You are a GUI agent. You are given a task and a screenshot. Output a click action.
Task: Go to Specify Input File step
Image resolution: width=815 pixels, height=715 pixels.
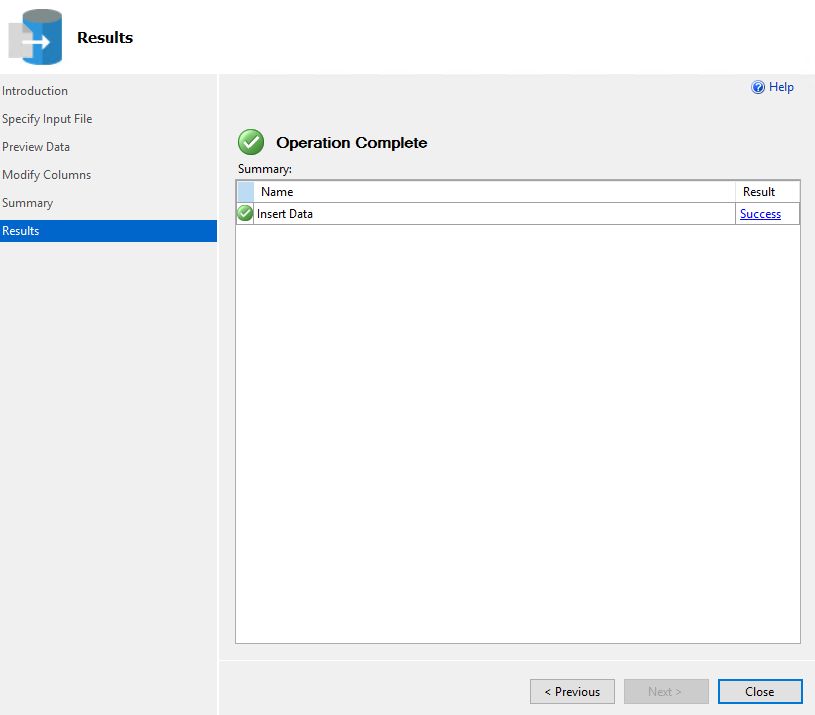point(47,119)
